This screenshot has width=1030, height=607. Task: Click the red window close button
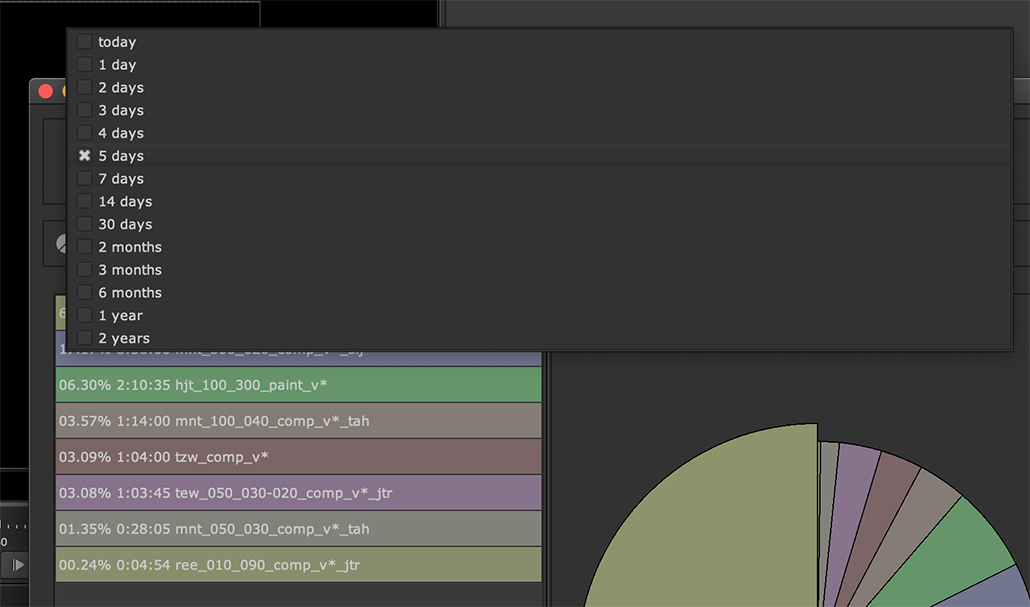45,91
